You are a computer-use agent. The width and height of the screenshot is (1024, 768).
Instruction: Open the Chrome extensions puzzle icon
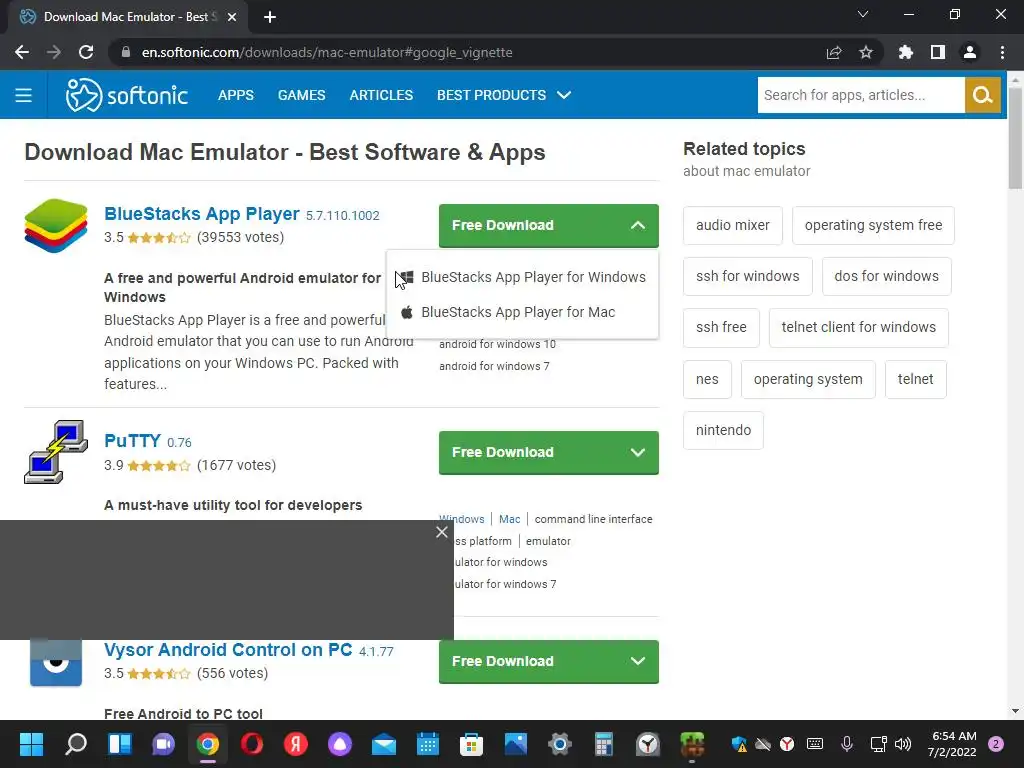pyautogui.click(x=906, y=52)
